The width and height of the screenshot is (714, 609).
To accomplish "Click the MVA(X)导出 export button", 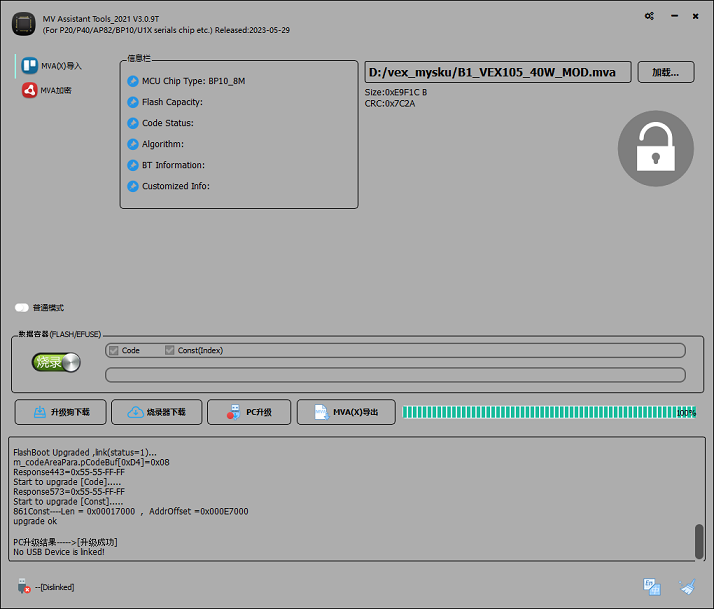I will pyautogui.click(x=346, y=412).
